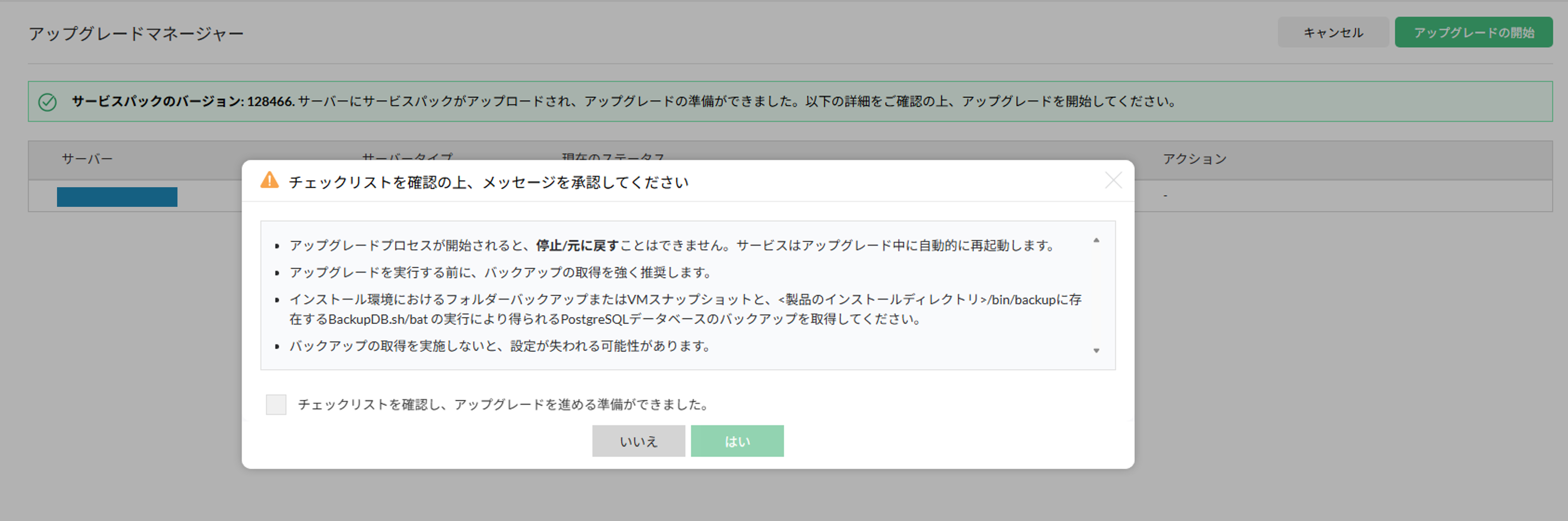
Task: Click the green checkmark success icon
Action: [47, 102]
